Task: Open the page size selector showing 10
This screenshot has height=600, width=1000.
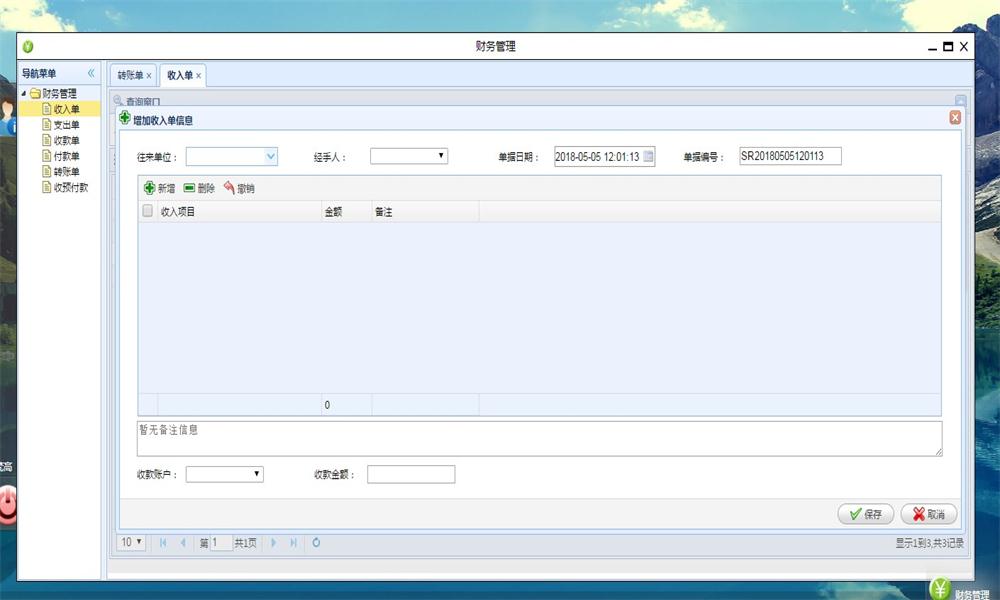Action: [x=131, y=542]
